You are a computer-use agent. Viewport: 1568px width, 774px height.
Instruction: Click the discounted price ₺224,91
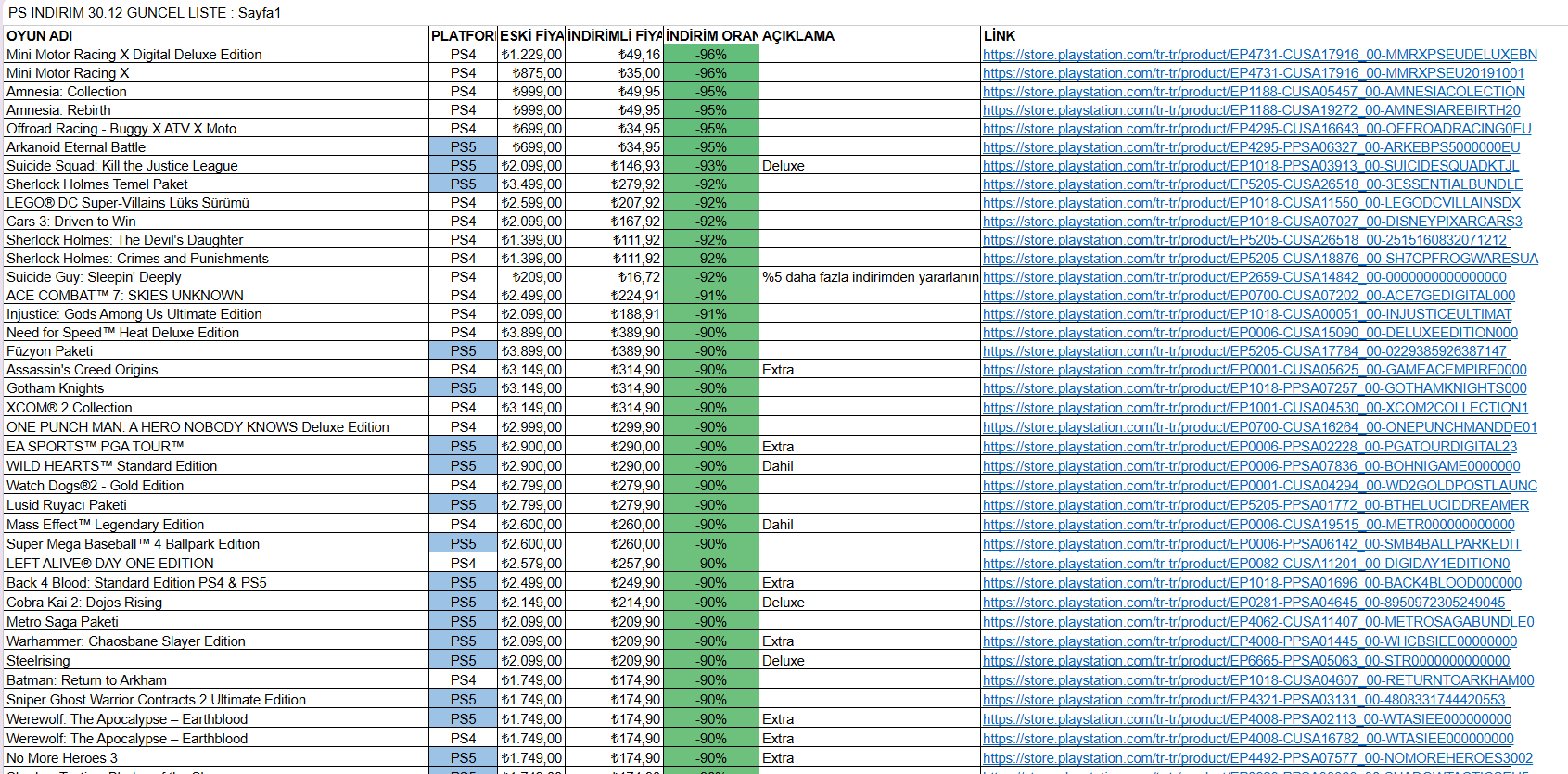[x=615, y=296]
